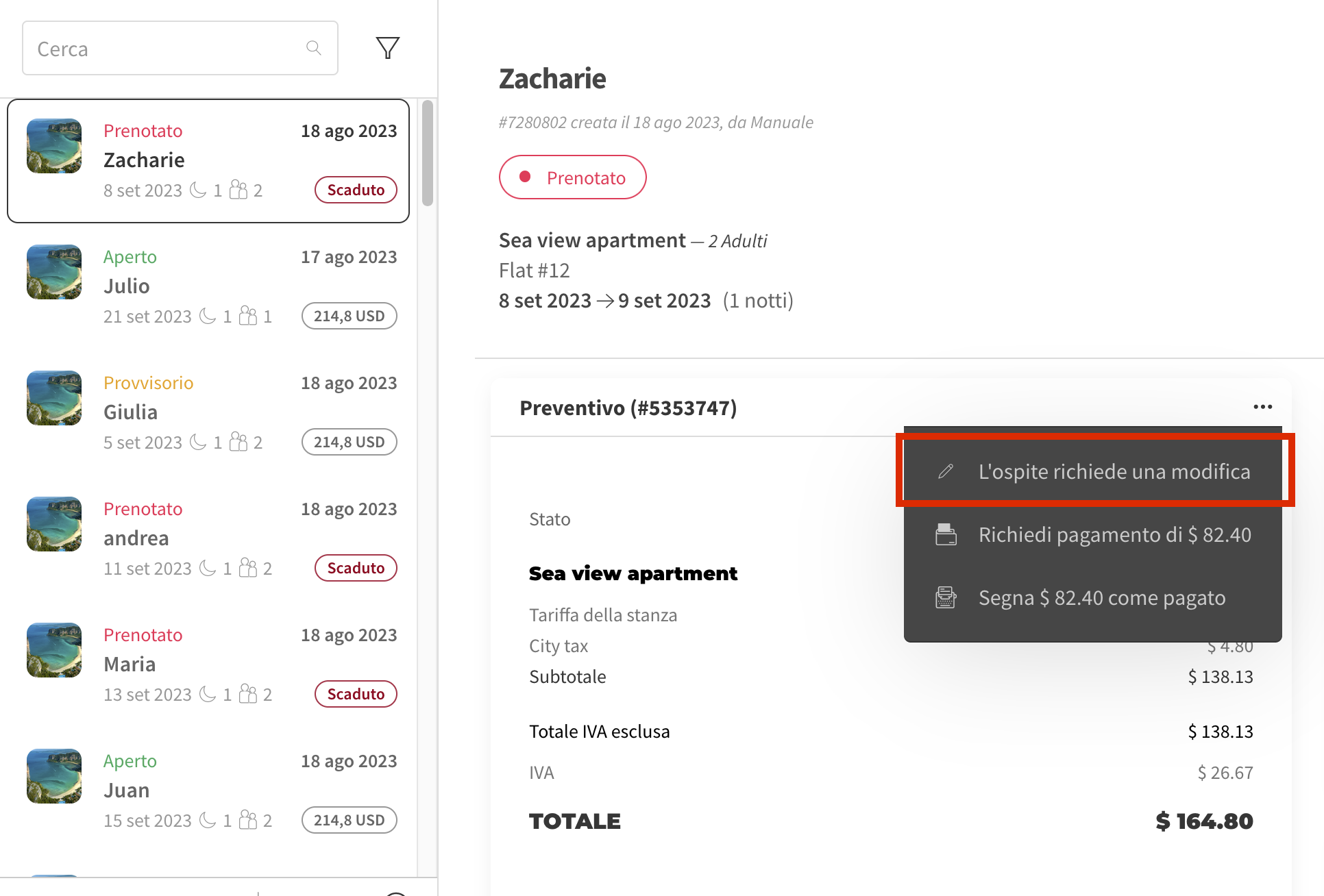This screenshot has height=896, width=1324.
Task: Open the filter funnel icon
Action: (387, 47)
